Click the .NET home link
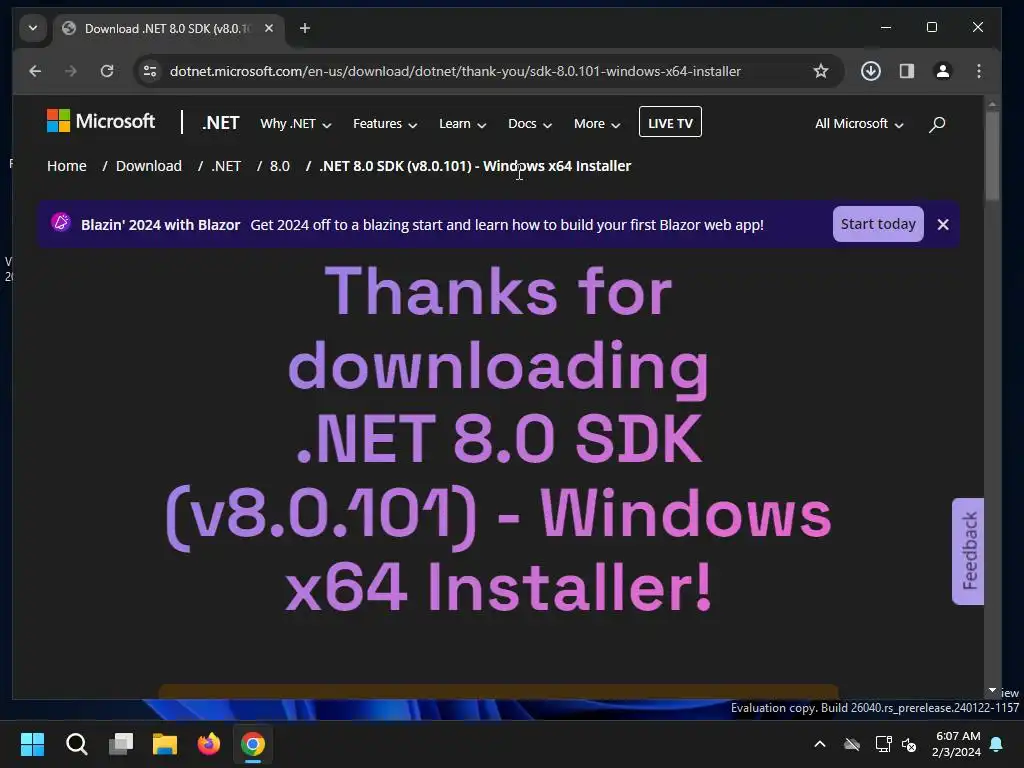Viewport: 1024px width, 768px height. [x=221, y=123]
